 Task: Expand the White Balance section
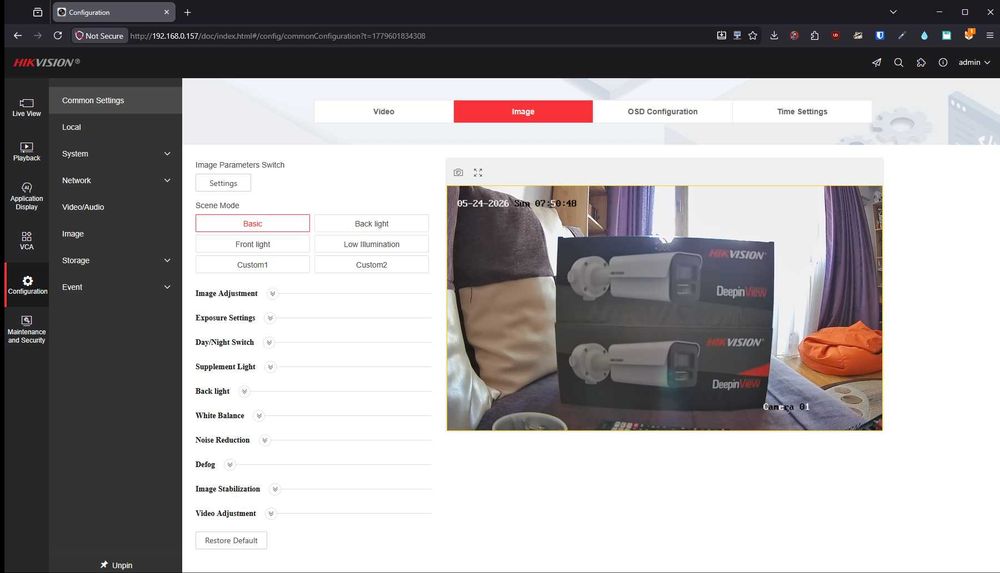coord(259,415)
